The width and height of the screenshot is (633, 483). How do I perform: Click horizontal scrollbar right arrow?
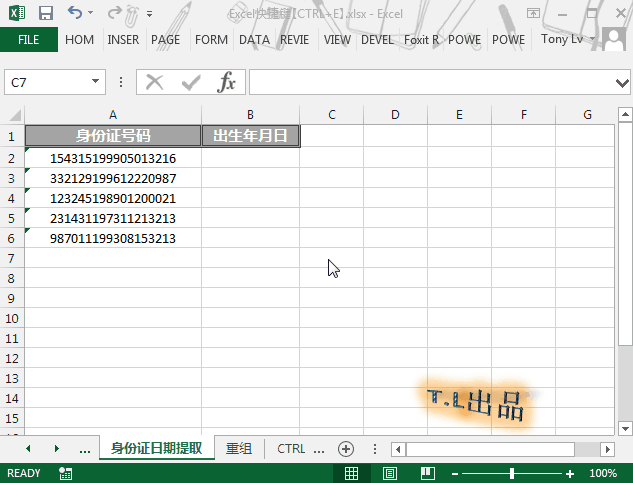[607, 449]
